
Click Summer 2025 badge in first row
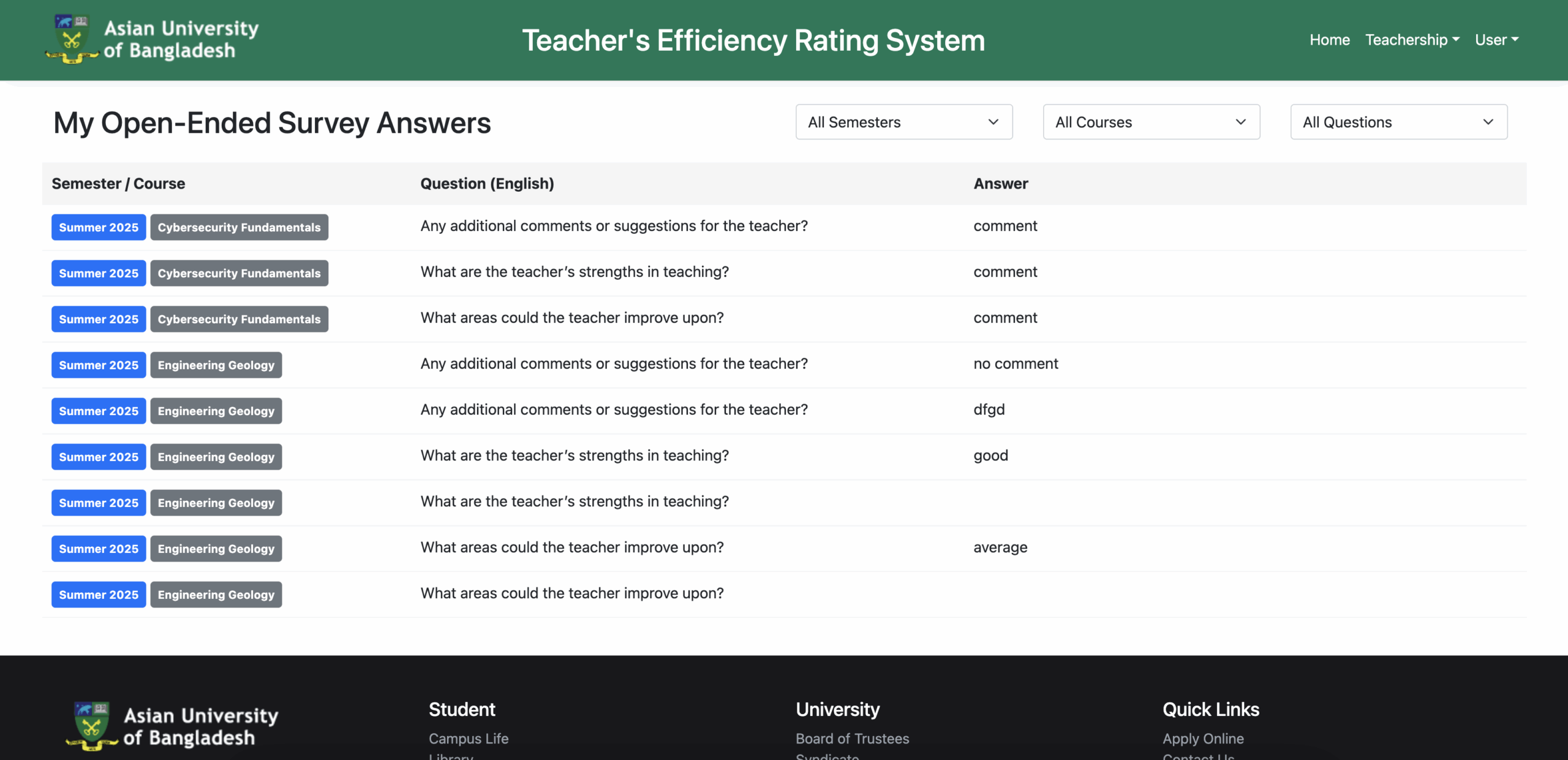pyautogui.click(x=99, y=227)
